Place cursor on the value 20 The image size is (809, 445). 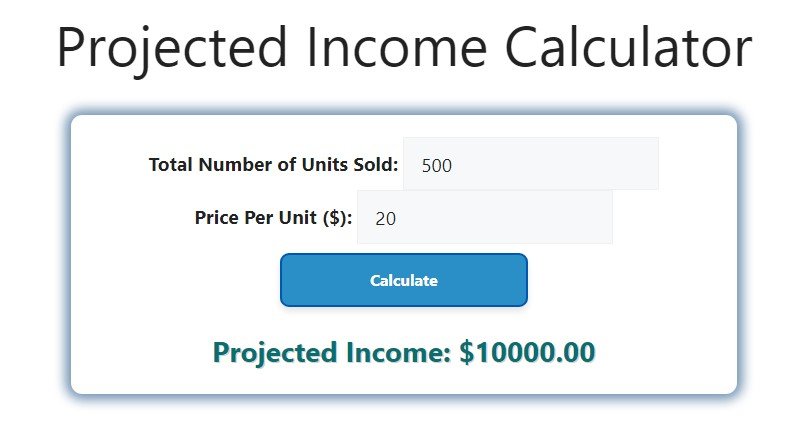[x=385, y=218]
